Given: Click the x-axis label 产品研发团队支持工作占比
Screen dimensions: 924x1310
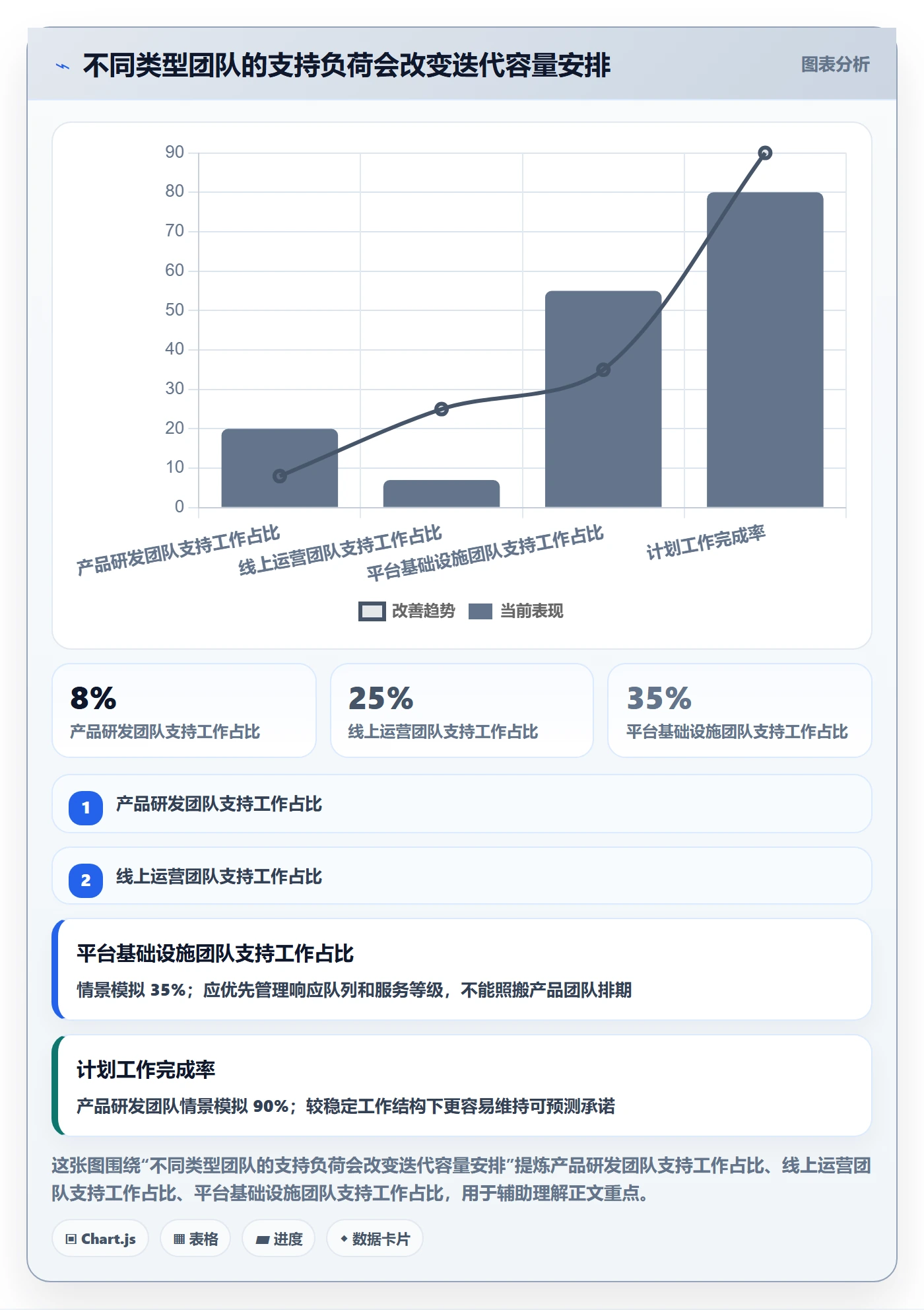Looking at the screenshot, I should click(178, 550).
